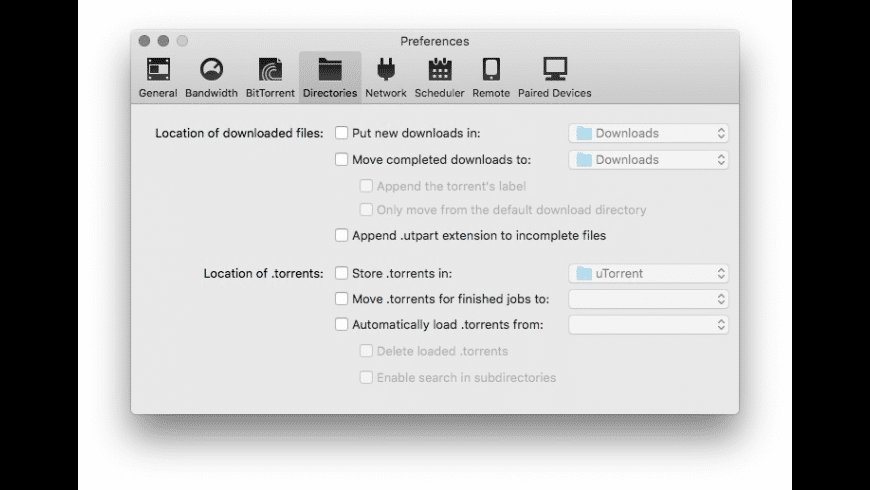Enable Put new downloads in checkbox

(341, 133)
